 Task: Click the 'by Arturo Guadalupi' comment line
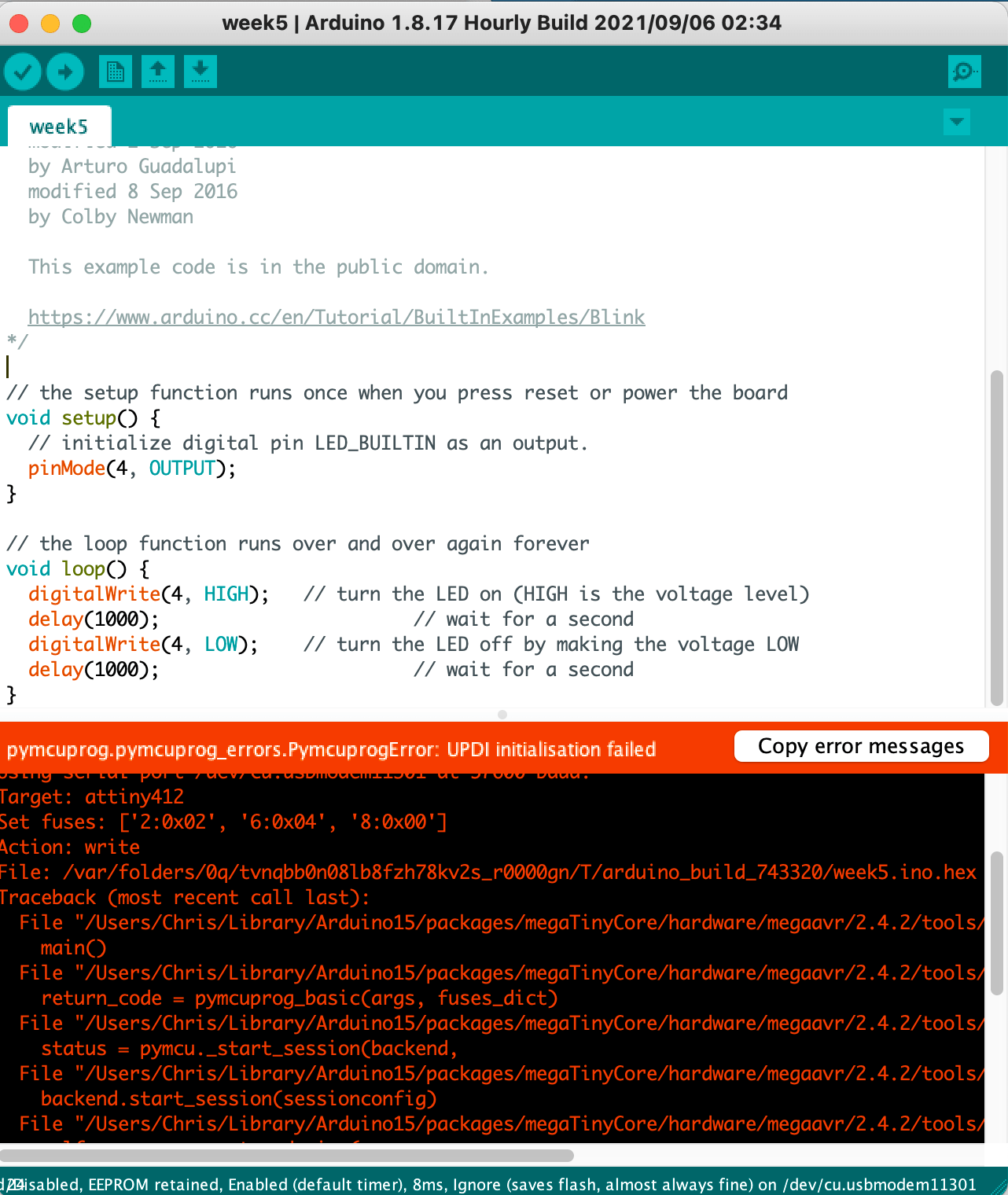tap(132, 166)
